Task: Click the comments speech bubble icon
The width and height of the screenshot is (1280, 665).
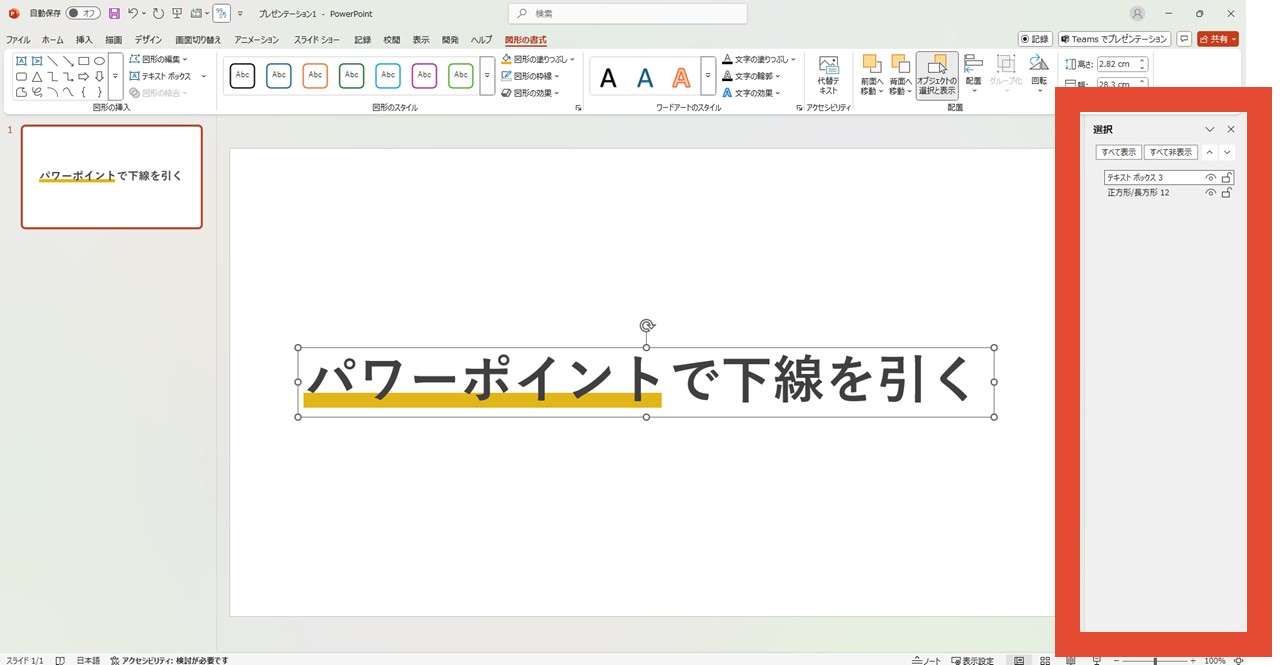Action: 1184,39
